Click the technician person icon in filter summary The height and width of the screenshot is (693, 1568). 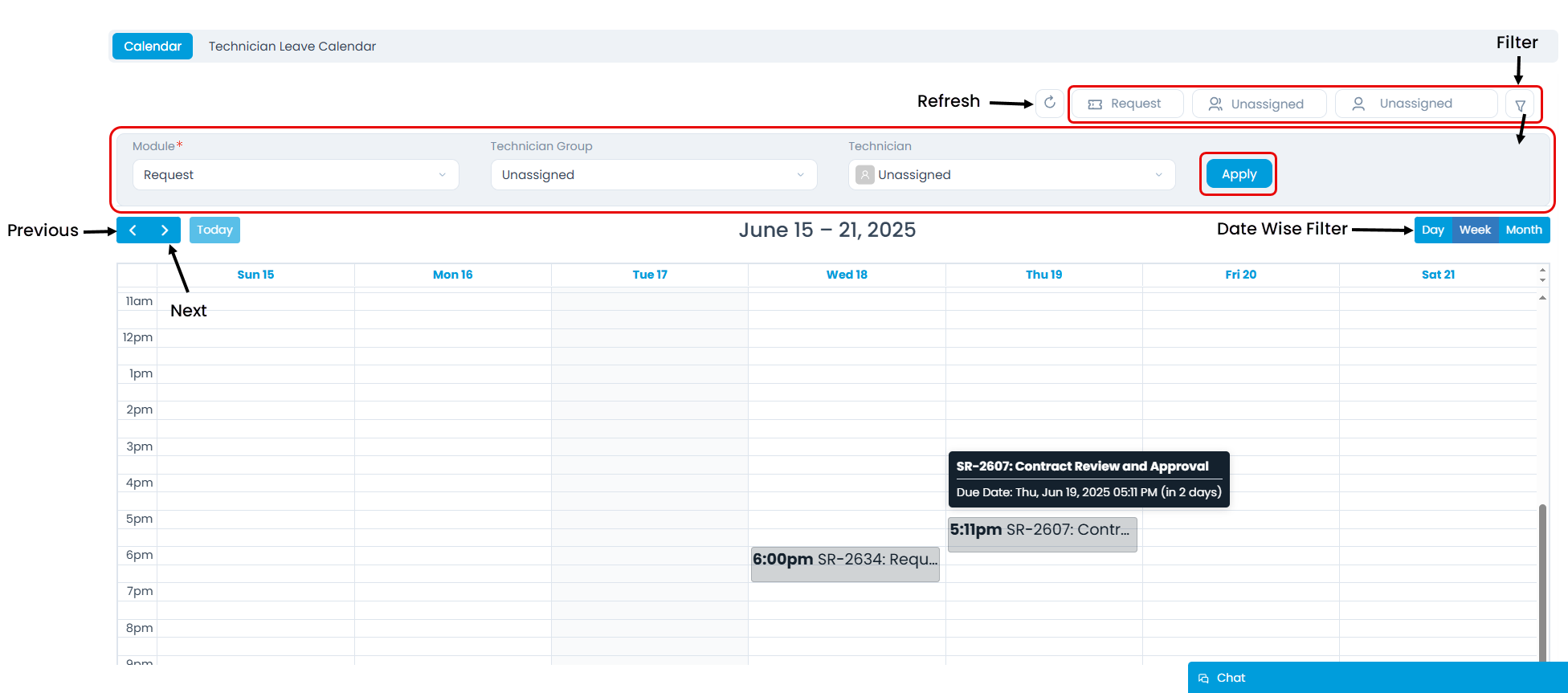point(1358,104)
